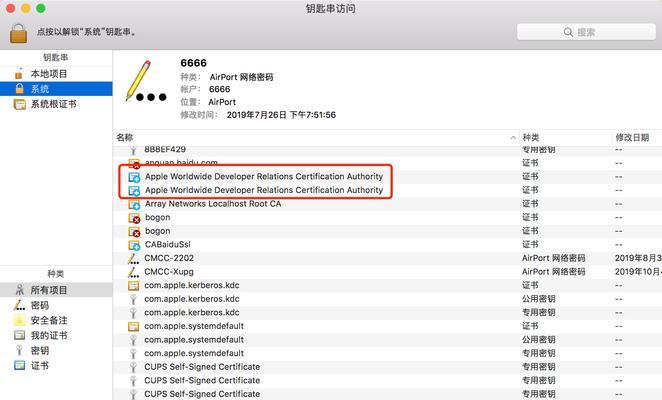Click AirPort 网络密码 kind cell of CMCC-2202
This screenshot has height=400, width=662.
pos(553,258)
